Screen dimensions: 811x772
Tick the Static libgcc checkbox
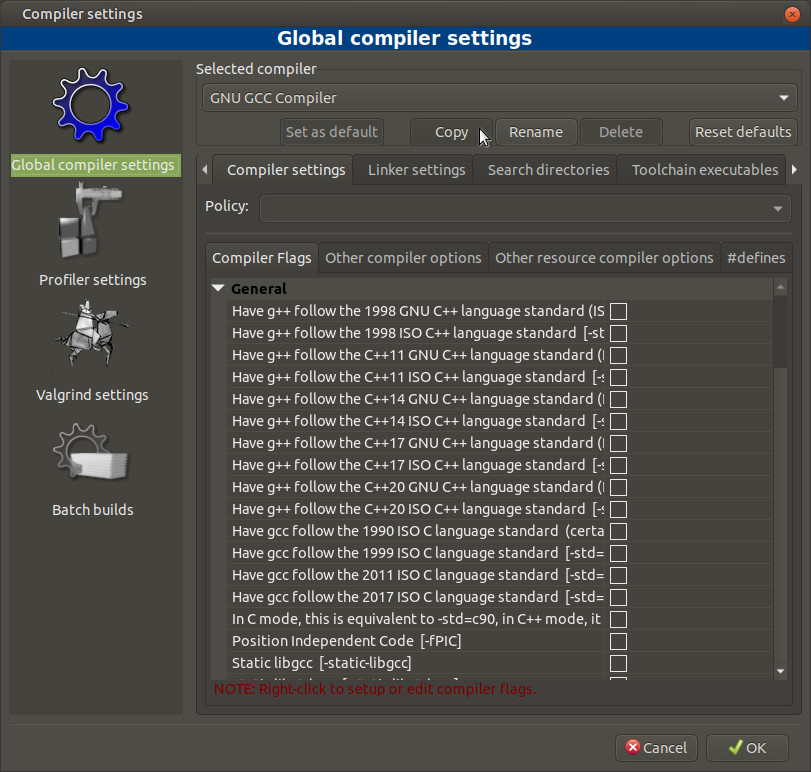pyautogui.click(x=618, y=663)
